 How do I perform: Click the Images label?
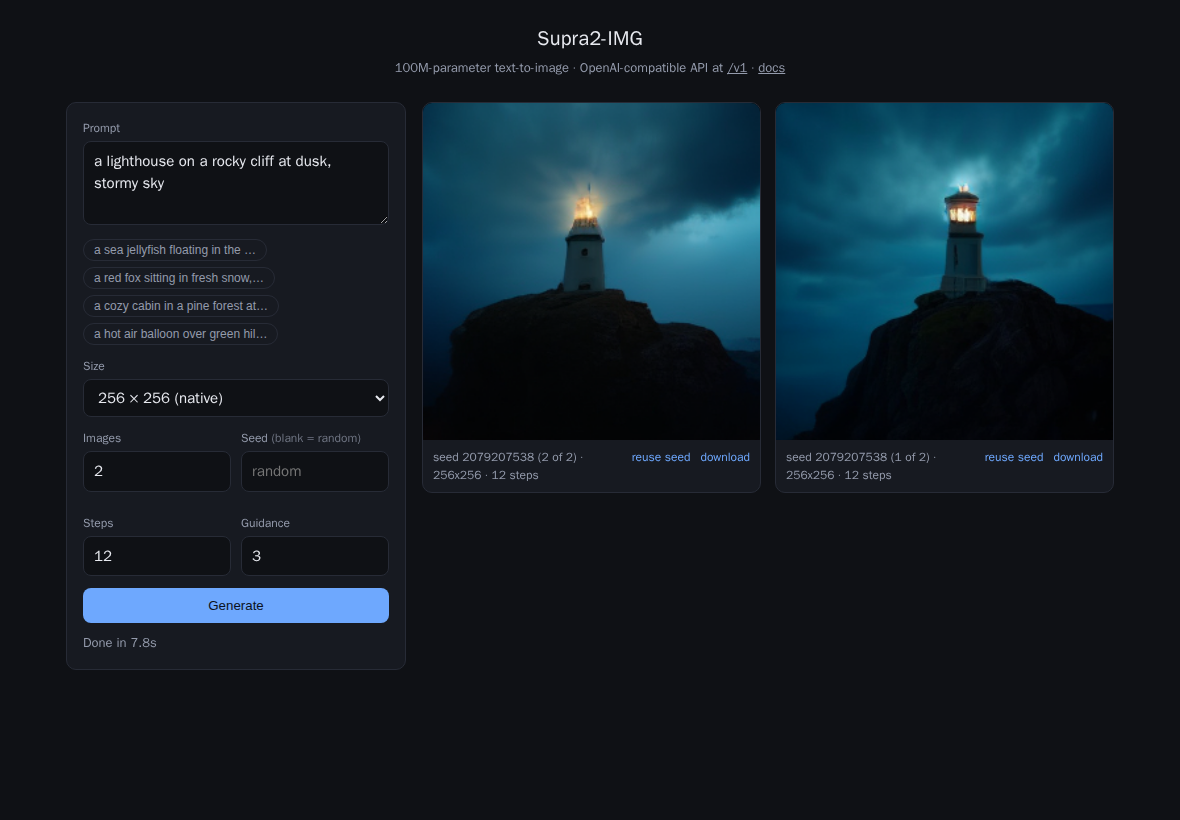point(102,439)
